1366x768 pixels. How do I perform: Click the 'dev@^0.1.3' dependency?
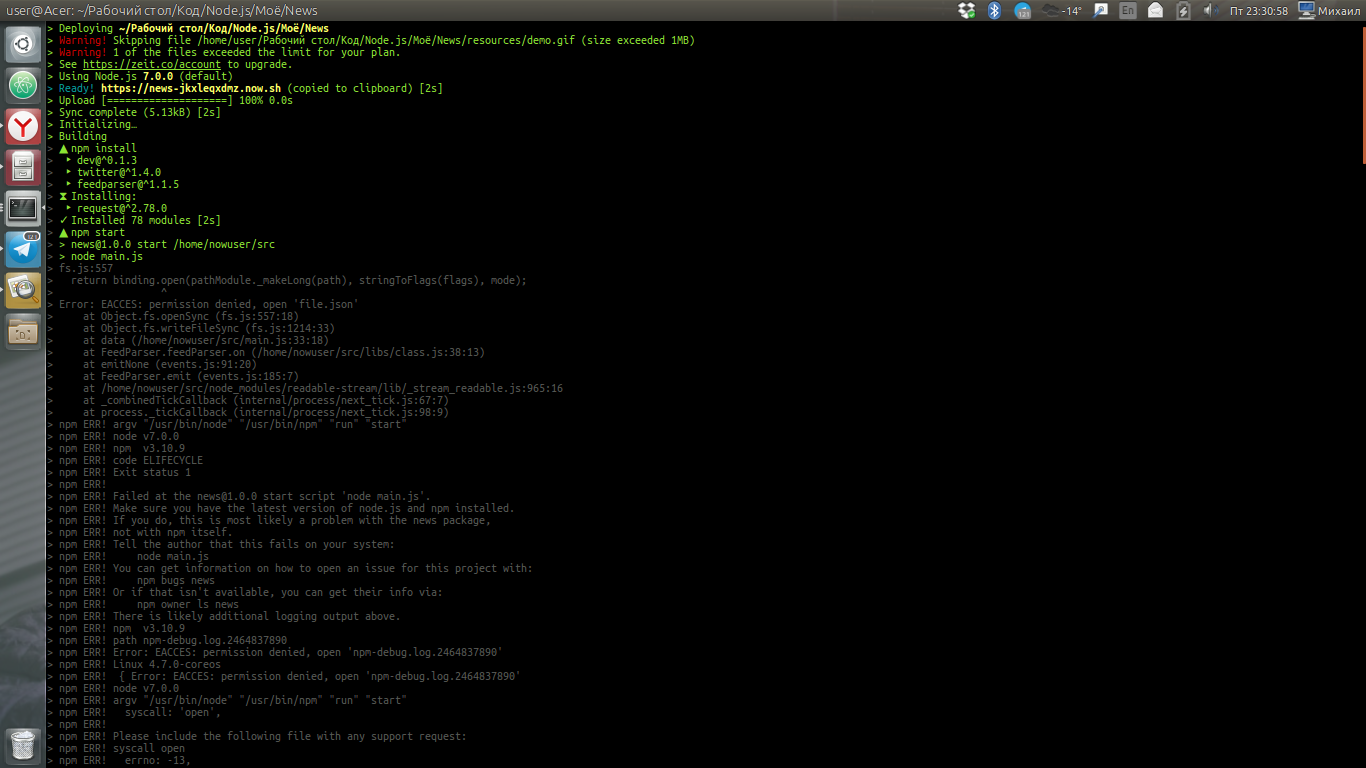(107, 160)
